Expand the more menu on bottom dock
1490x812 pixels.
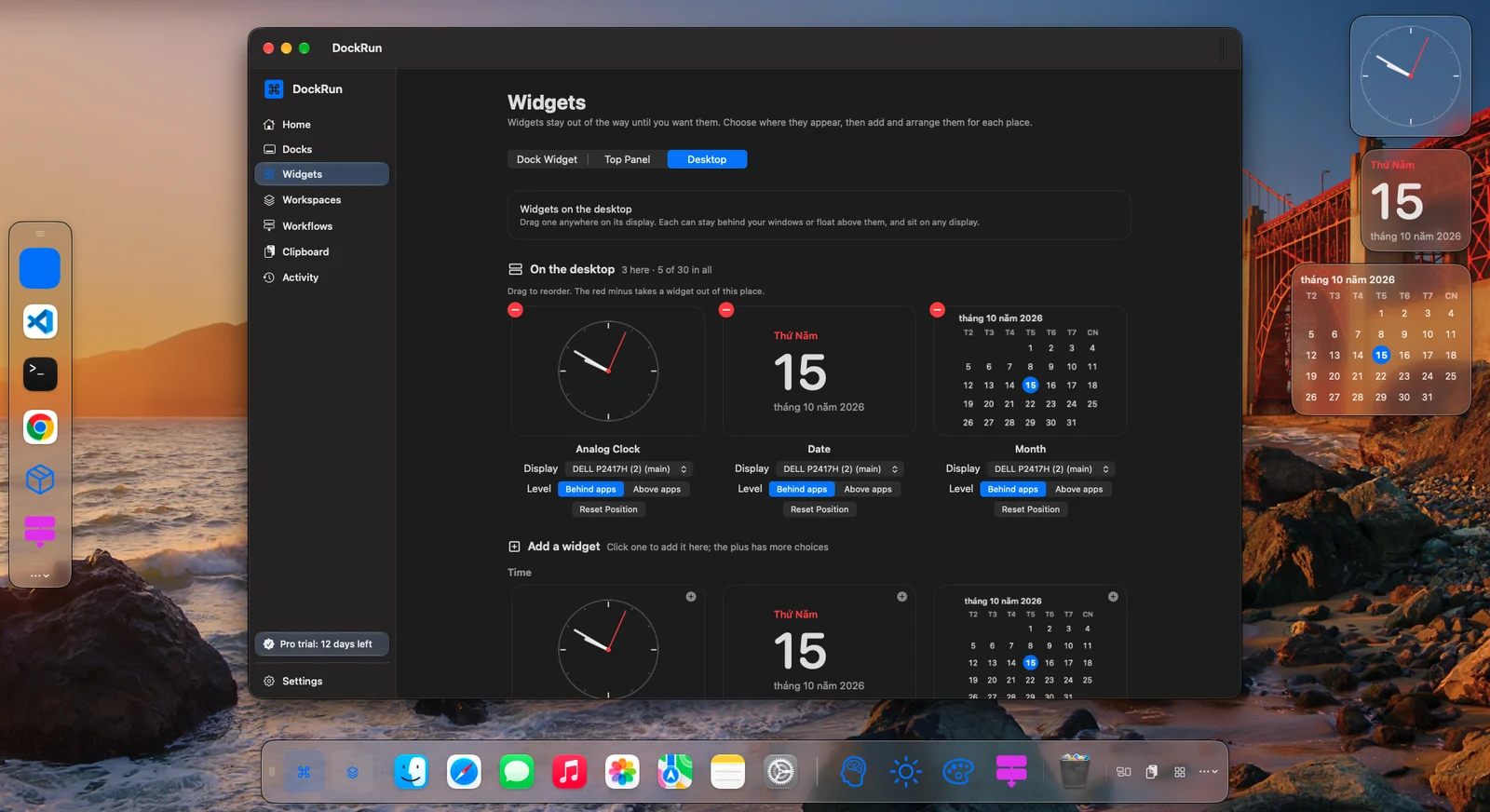pyautogui.click(x=1209, y=772)
